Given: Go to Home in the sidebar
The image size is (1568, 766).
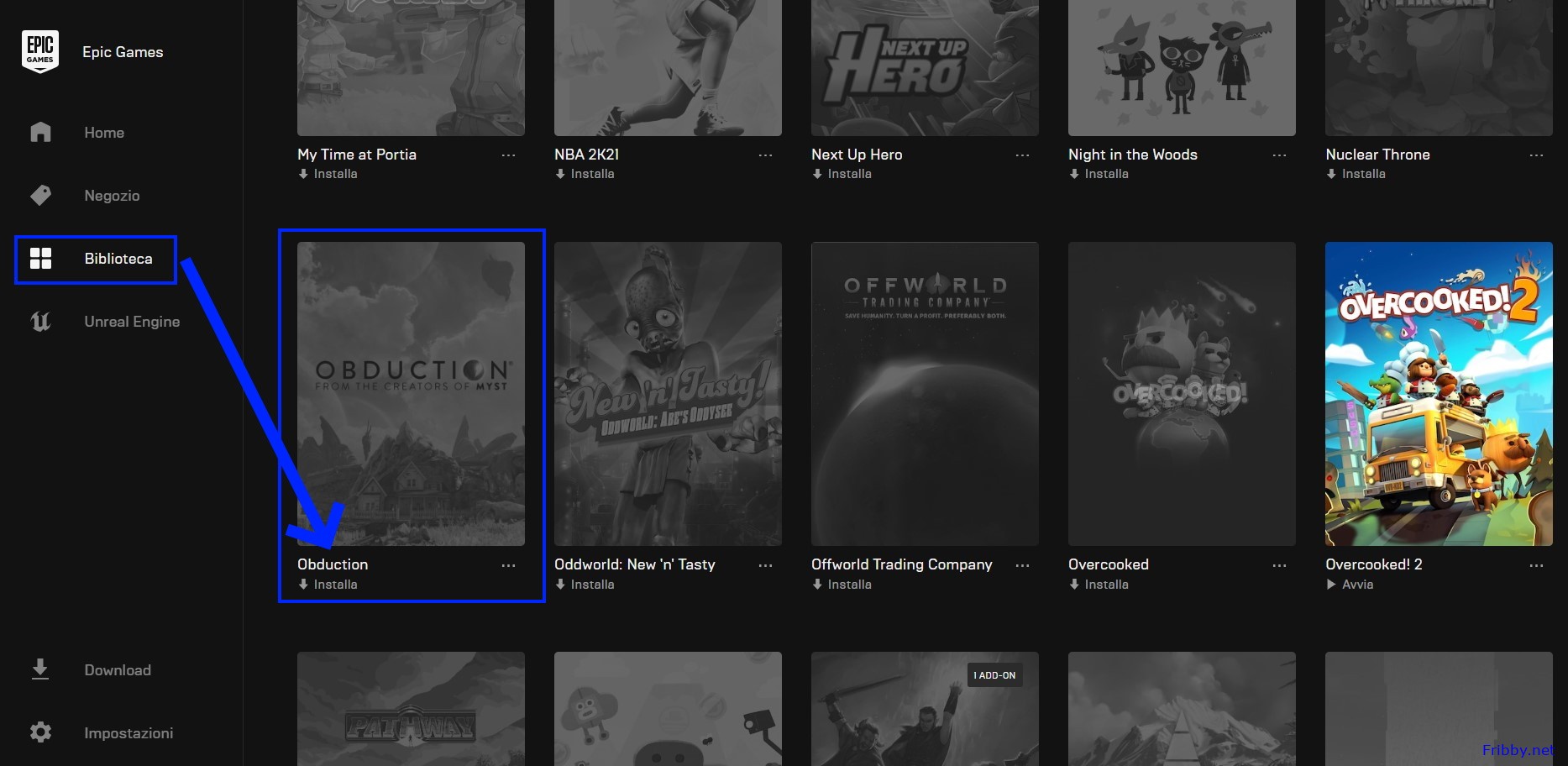Looking at the screenshot, I should click(x=104, y=133).
